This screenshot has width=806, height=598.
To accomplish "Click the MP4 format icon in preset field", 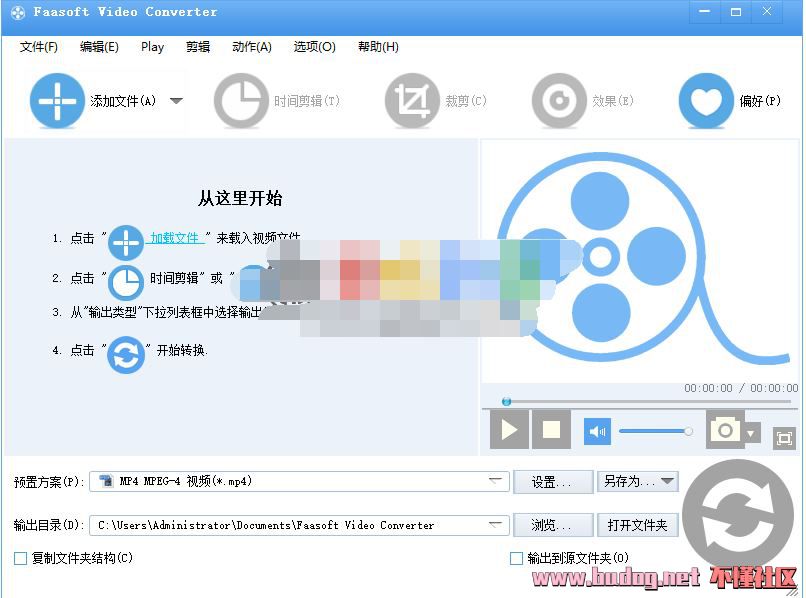I will point(106,481).
